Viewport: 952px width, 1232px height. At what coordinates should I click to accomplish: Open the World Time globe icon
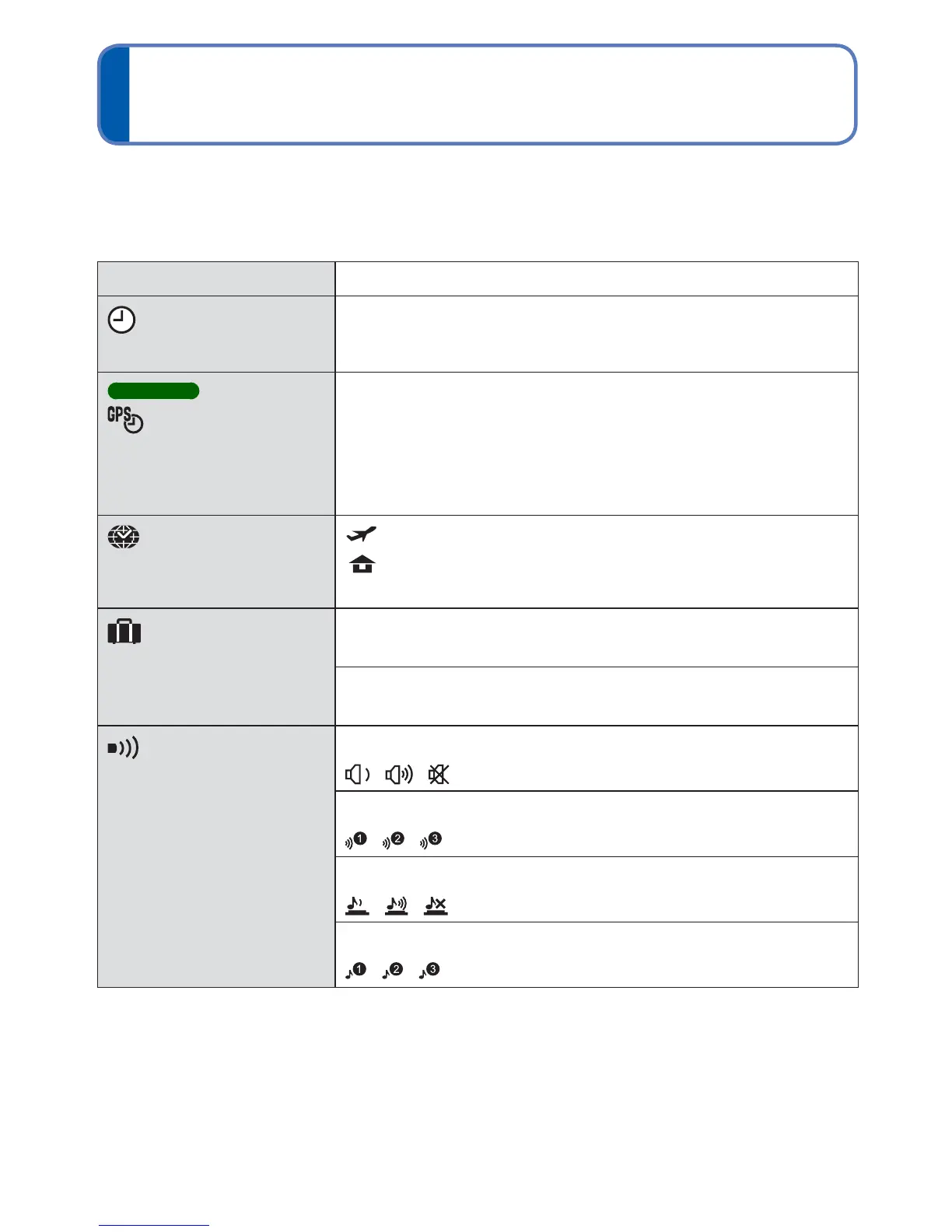pyautogui.click(x=124, y=537)
